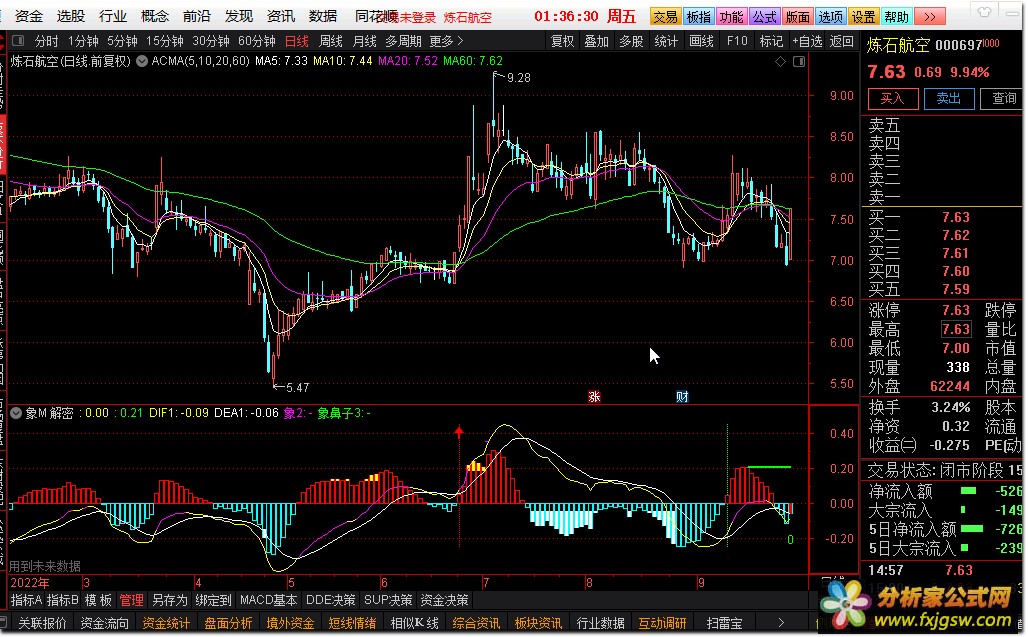The width and height of the screenshot is (1028, 637).
Task: Click the 公式 toolbar button
Action: click(764, 16)
